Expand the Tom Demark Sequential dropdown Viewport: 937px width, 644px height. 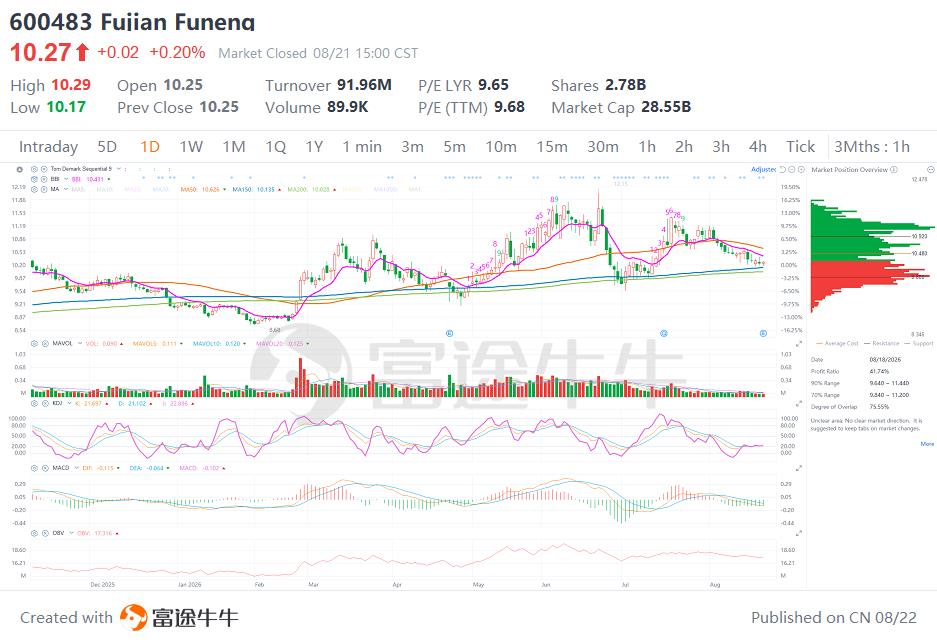pos(118,169)
